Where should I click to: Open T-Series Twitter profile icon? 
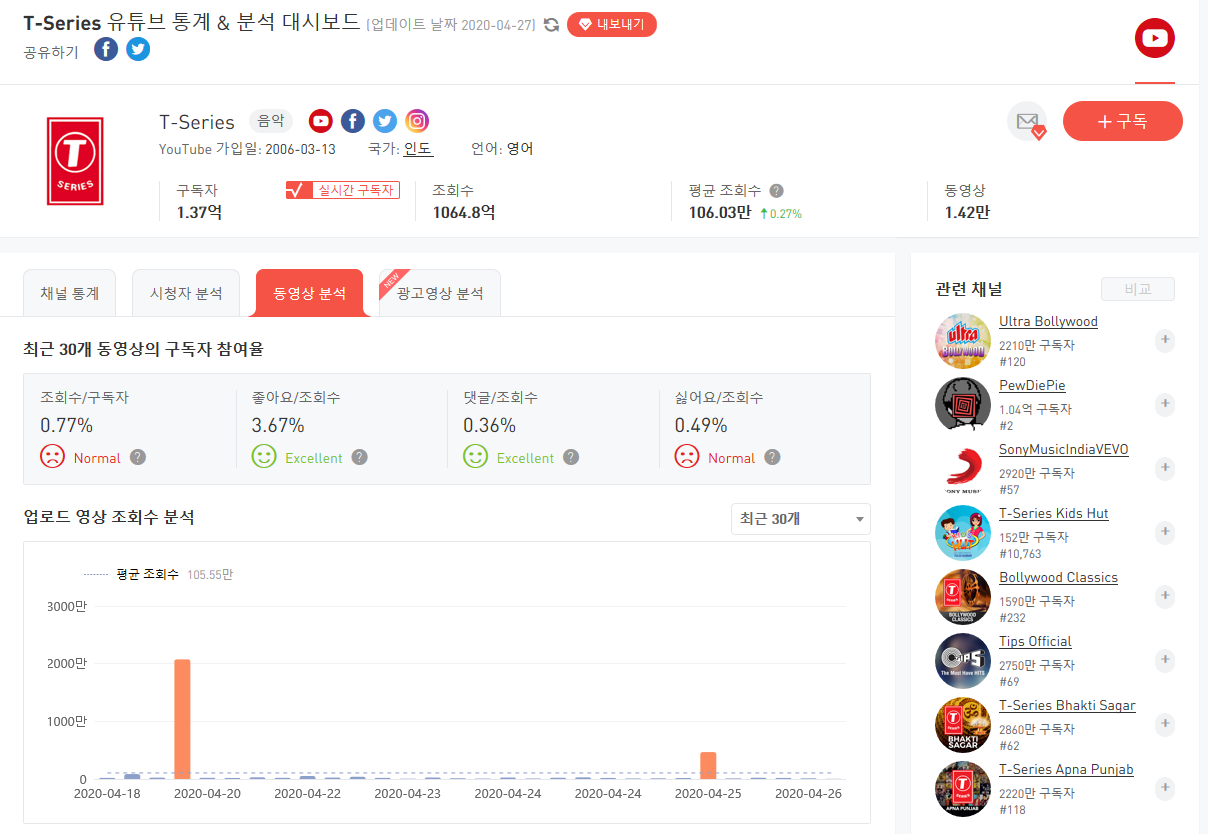click(385, 121)
